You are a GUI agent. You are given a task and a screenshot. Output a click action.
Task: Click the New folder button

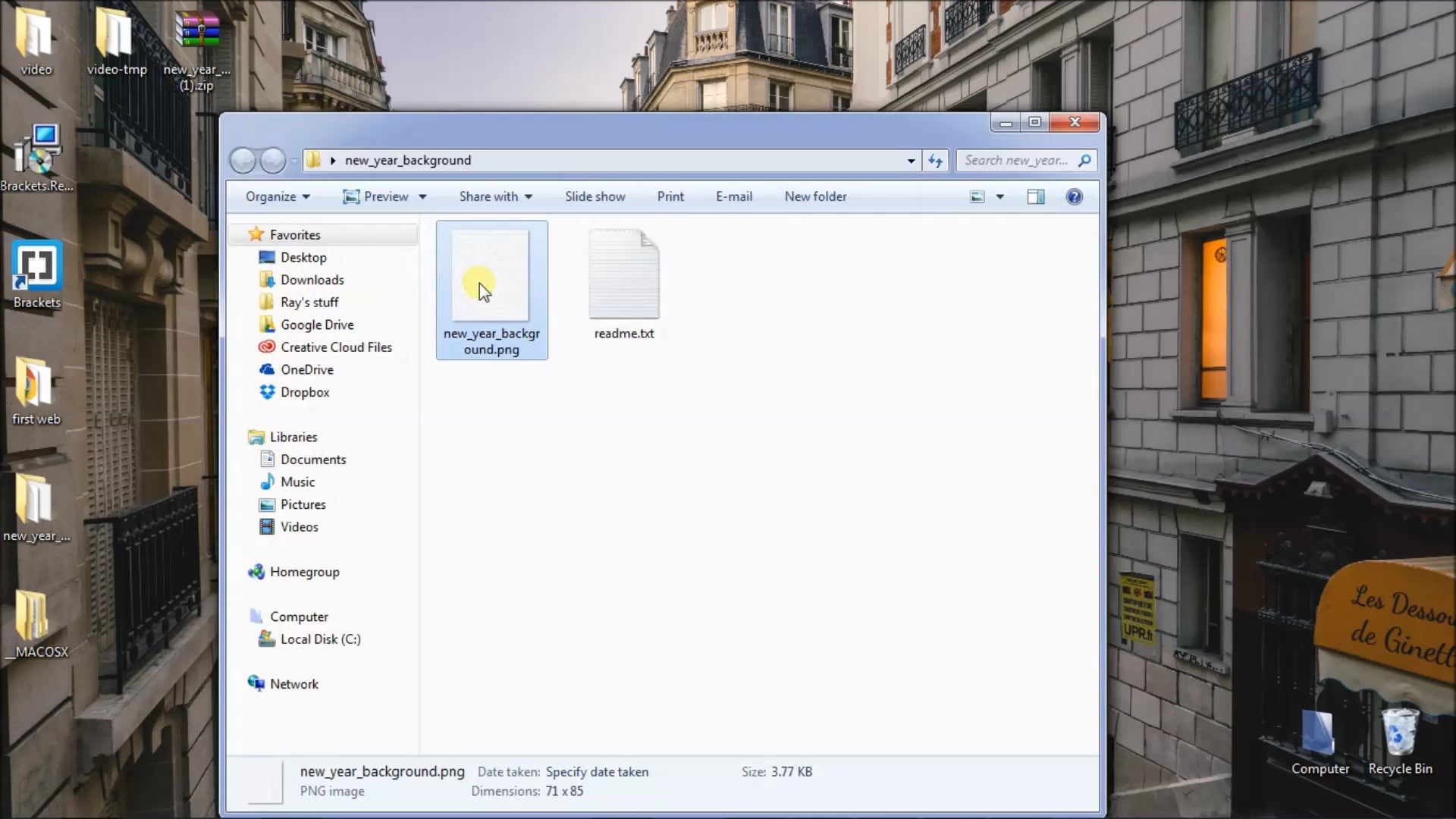(815, 196)
